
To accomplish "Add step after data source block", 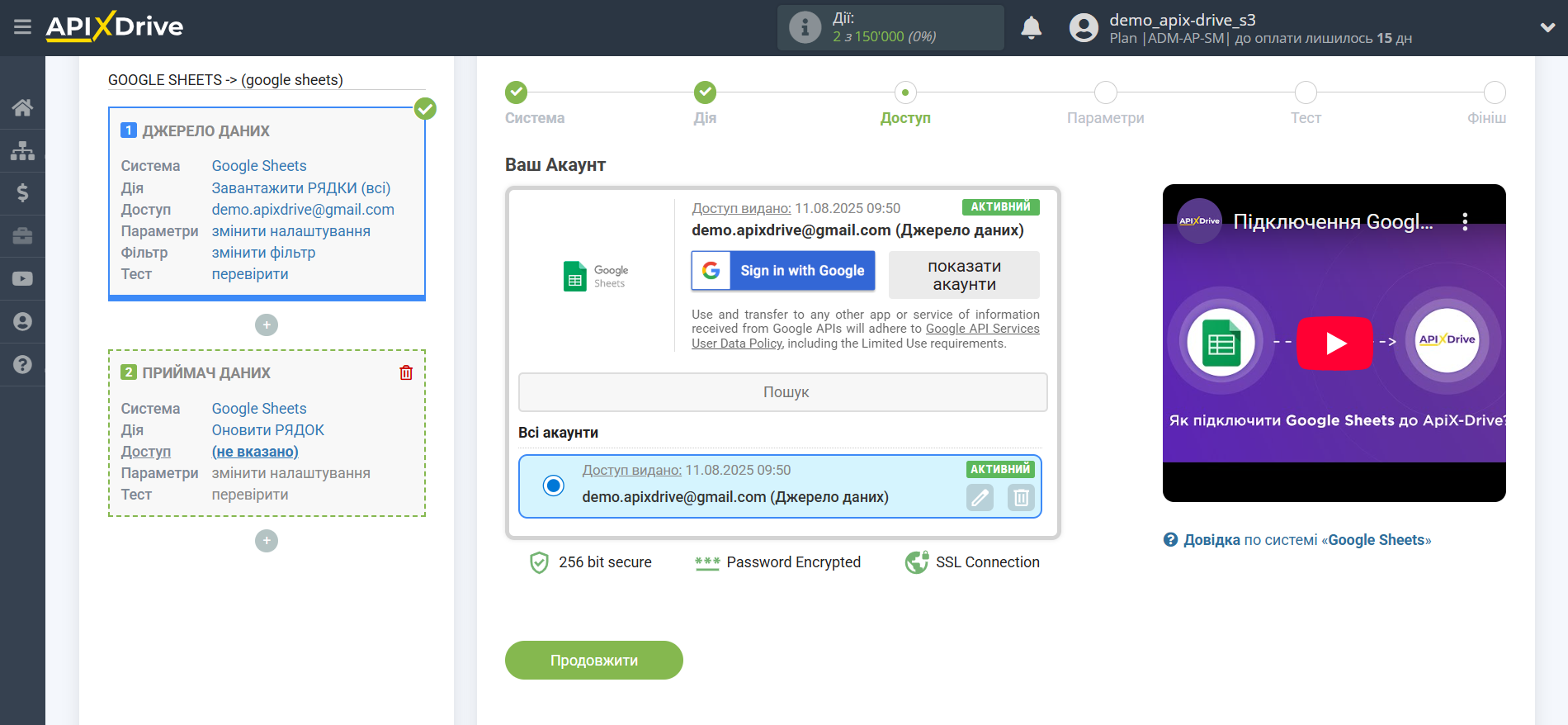I will point(267,325).
